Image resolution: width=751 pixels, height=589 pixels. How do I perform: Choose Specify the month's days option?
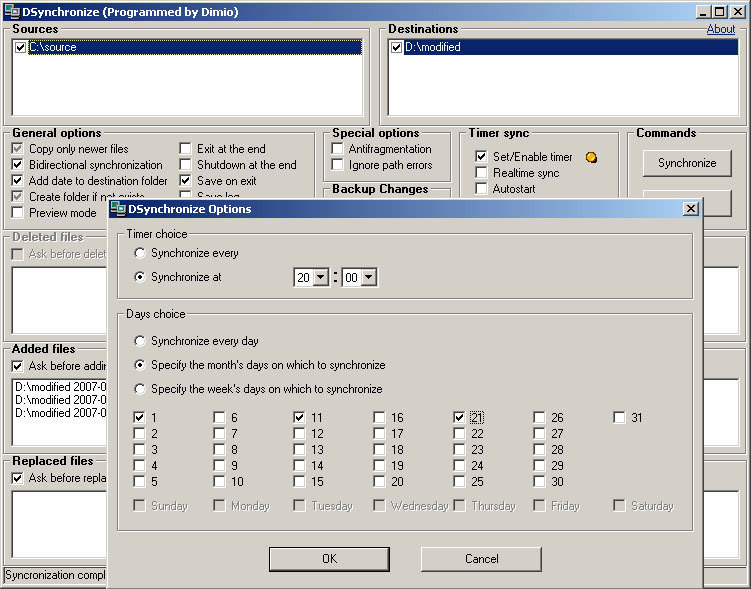[x=140, y=365]
